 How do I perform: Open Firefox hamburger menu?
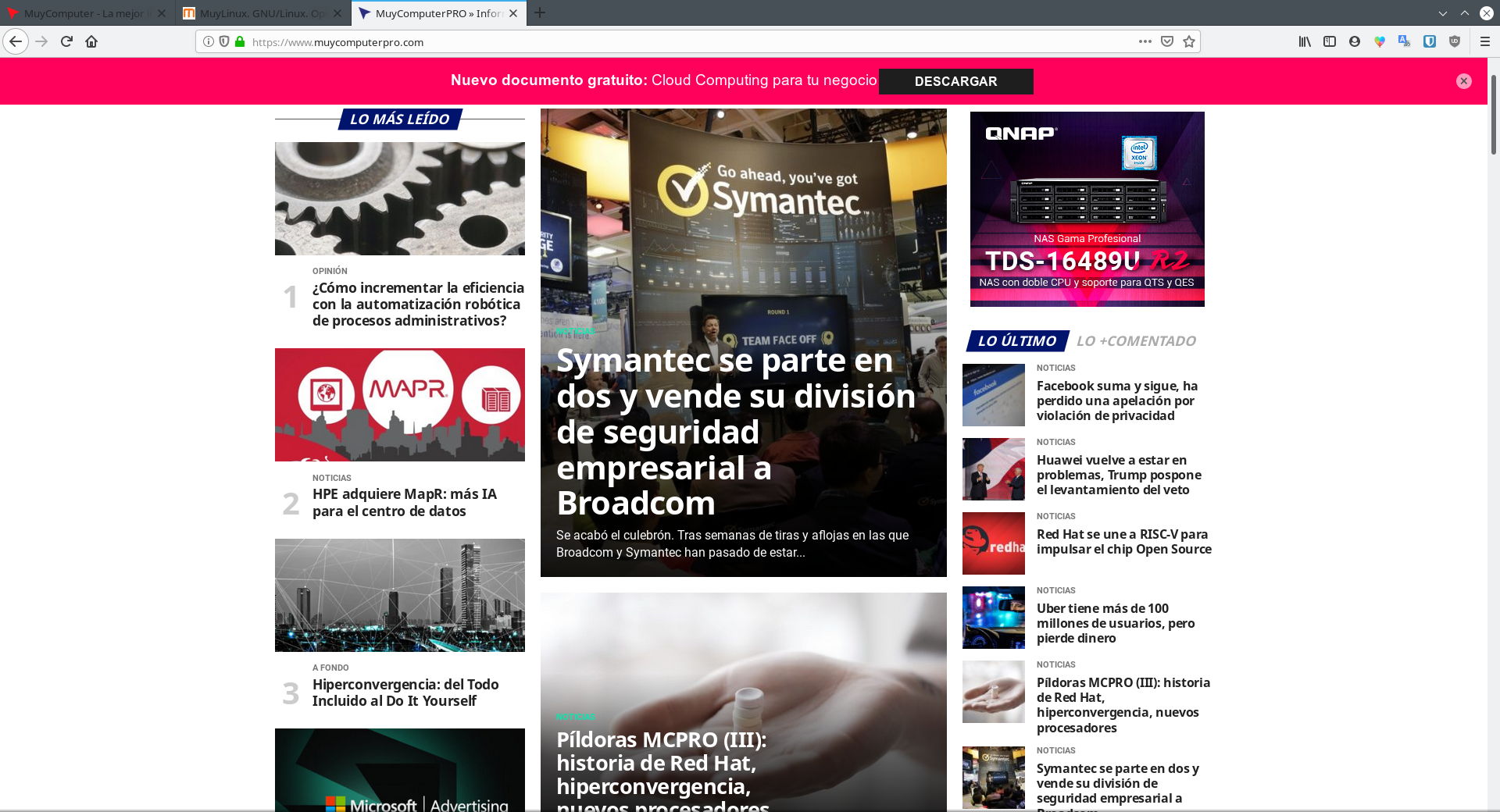coord(1485,41)
